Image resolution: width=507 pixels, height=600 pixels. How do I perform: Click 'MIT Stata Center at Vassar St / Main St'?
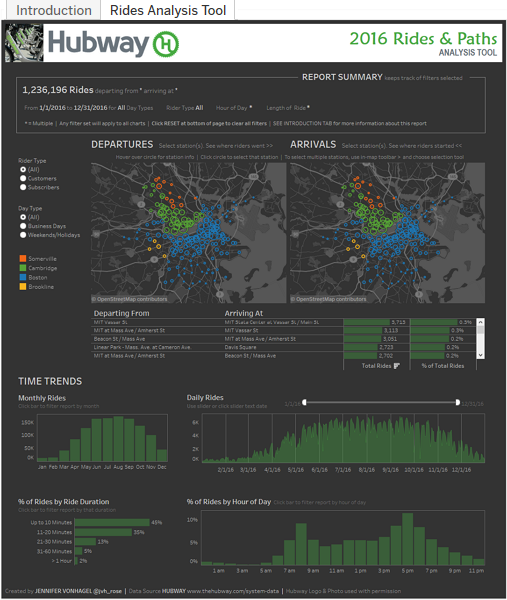coord(272,322)
